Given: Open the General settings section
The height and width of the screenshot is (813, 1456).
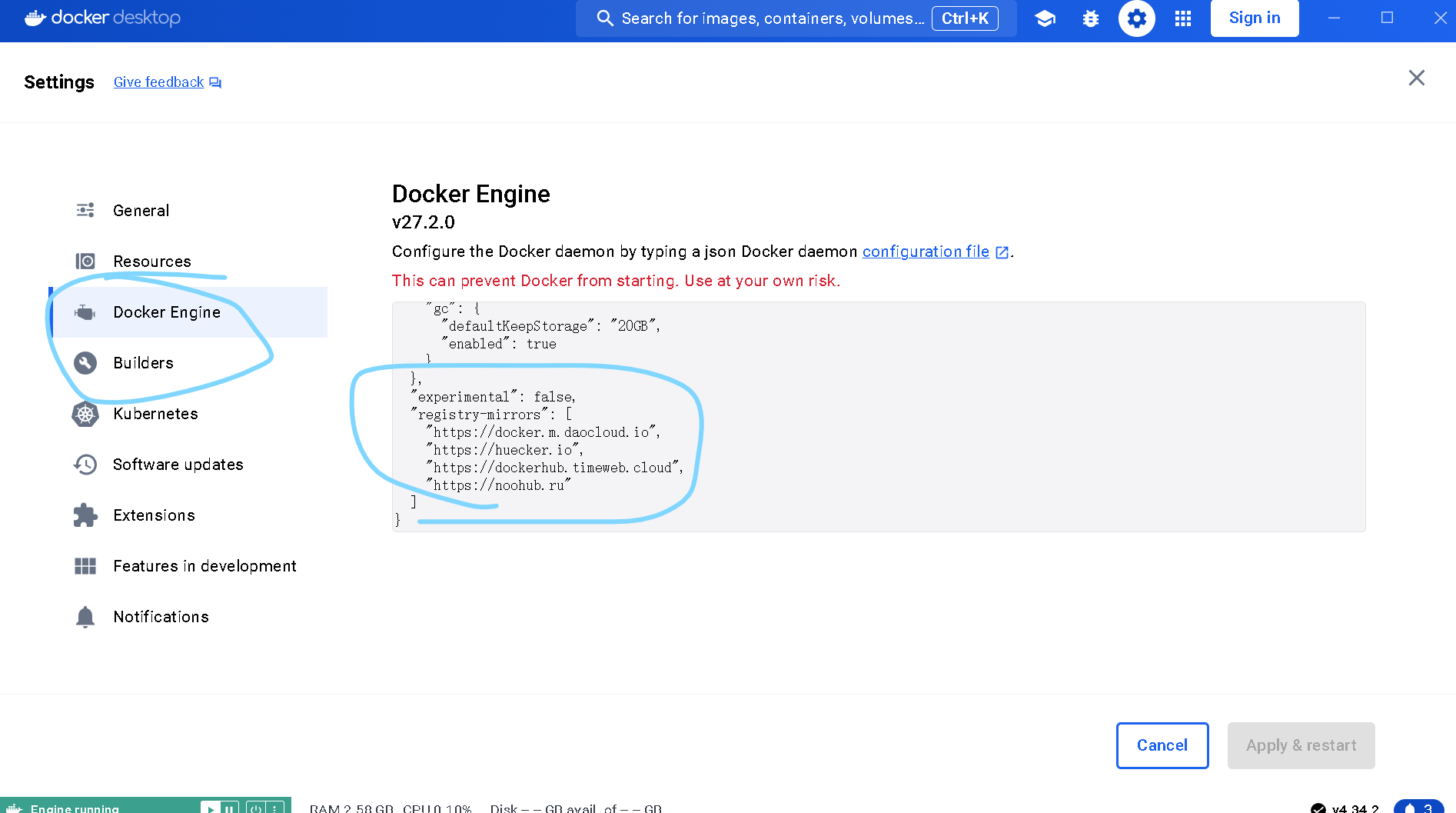Looking at the screenshot, I should (141, 211).
